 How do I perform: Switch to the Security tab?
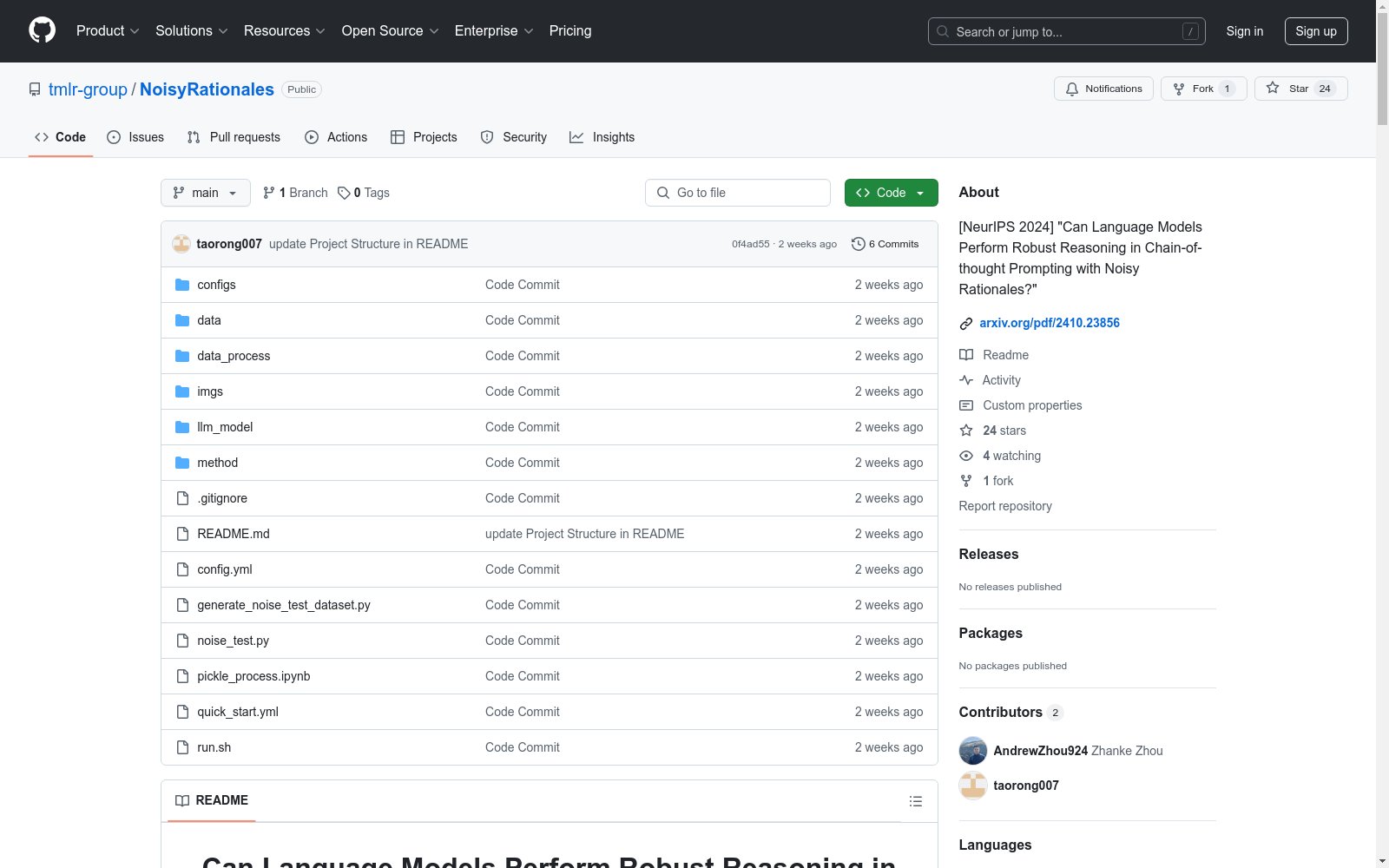[x=514, y=137]
